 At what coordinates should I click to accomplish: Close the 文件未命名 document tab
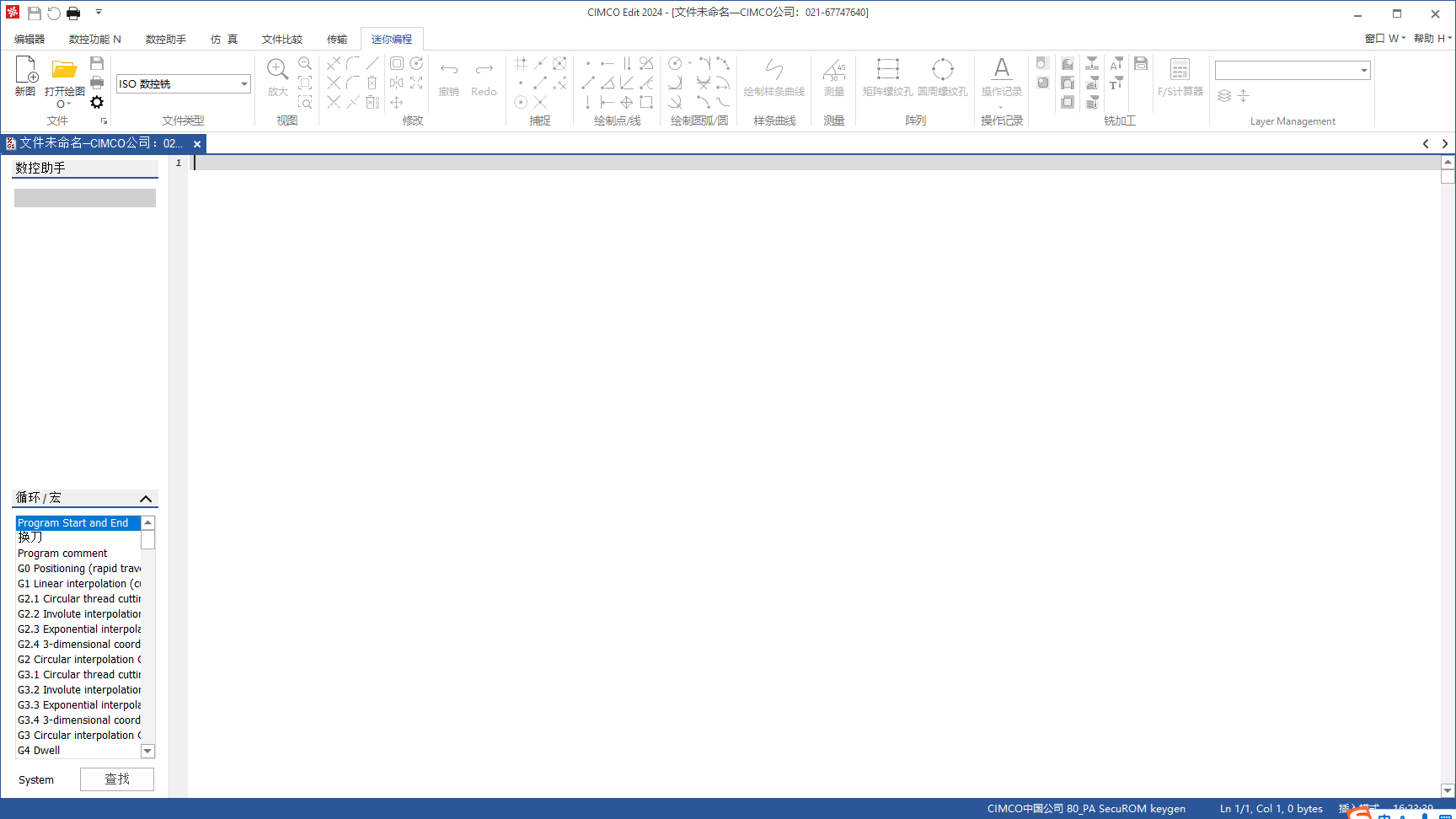coord(197,144)
